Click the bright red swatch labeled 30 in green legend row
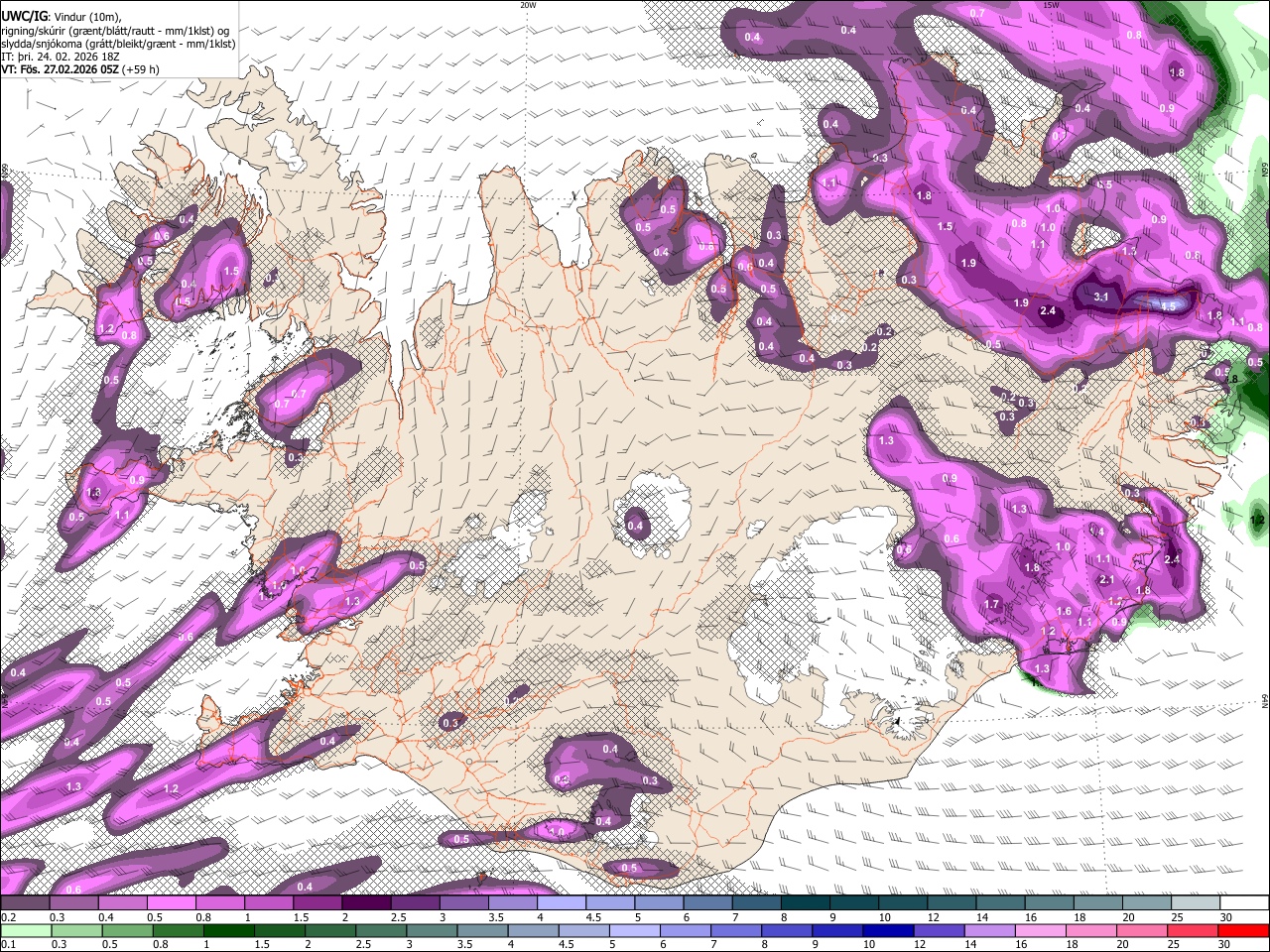Image resolution: width=1270 pixels, height=952 pixels. coord(1245,930)
